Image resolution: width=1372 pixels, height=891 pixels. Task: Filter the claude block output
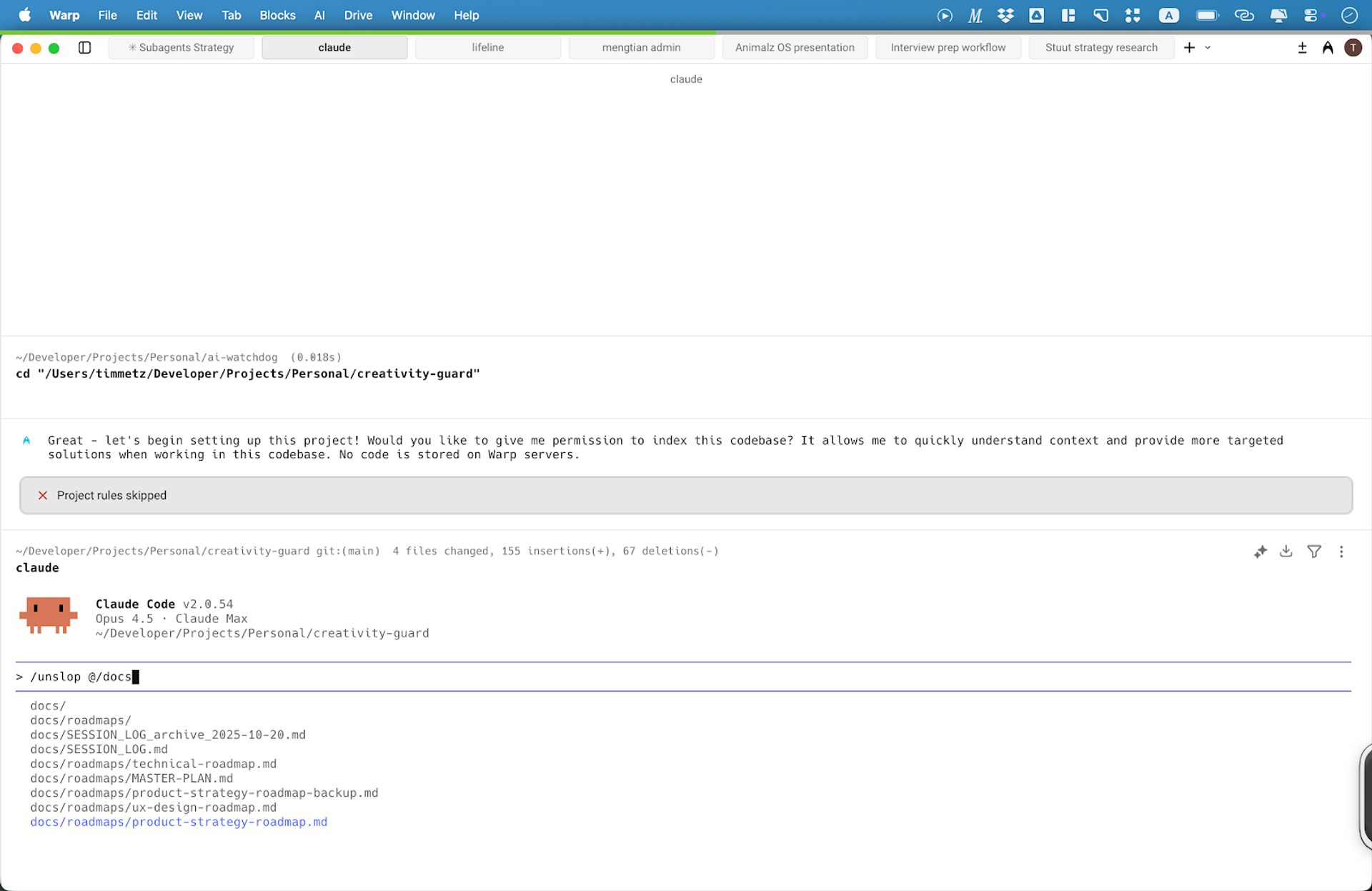tap(1313, 551)
